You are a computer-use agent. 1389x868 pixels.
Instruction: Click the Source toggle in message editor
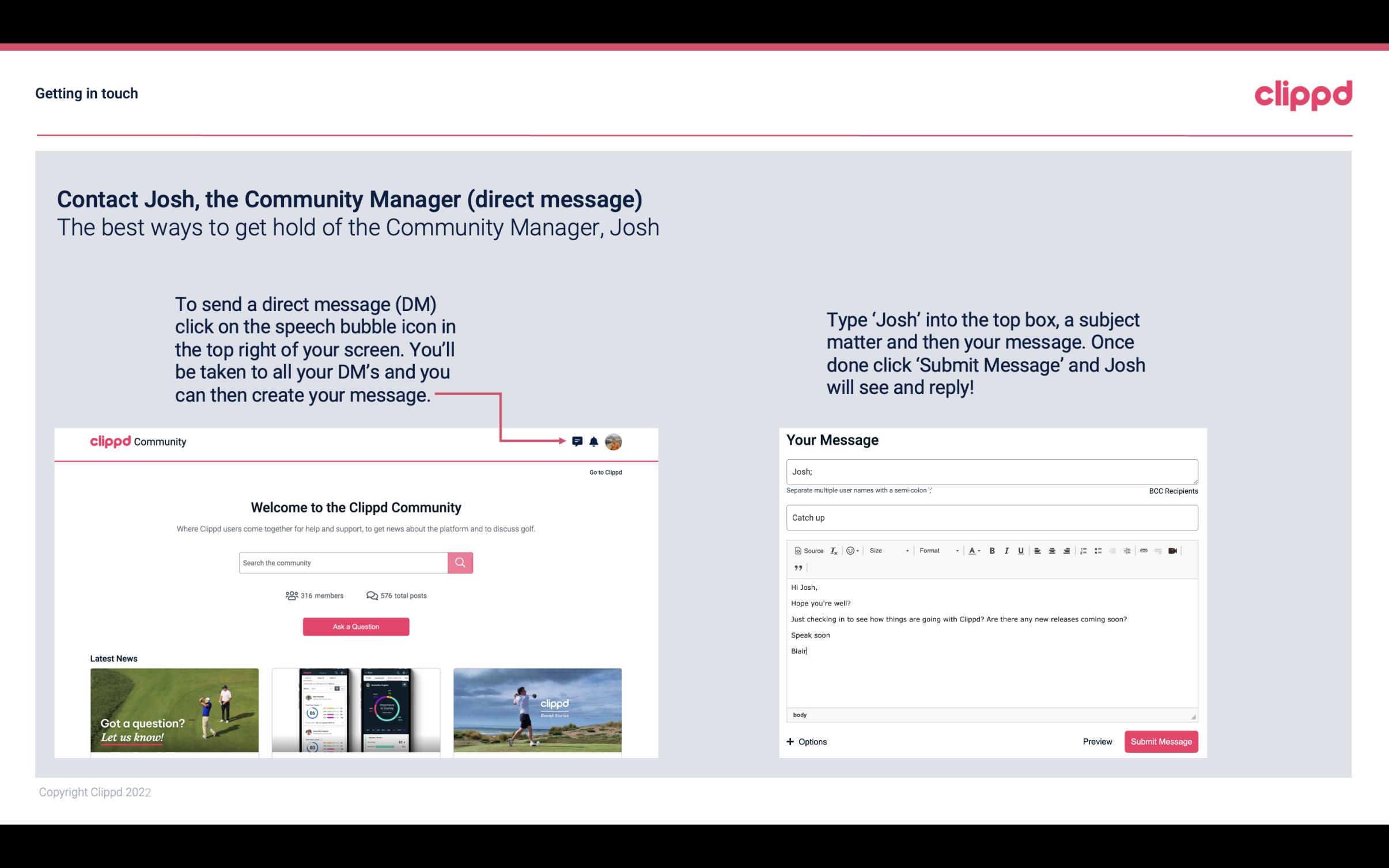pos(807,550)
